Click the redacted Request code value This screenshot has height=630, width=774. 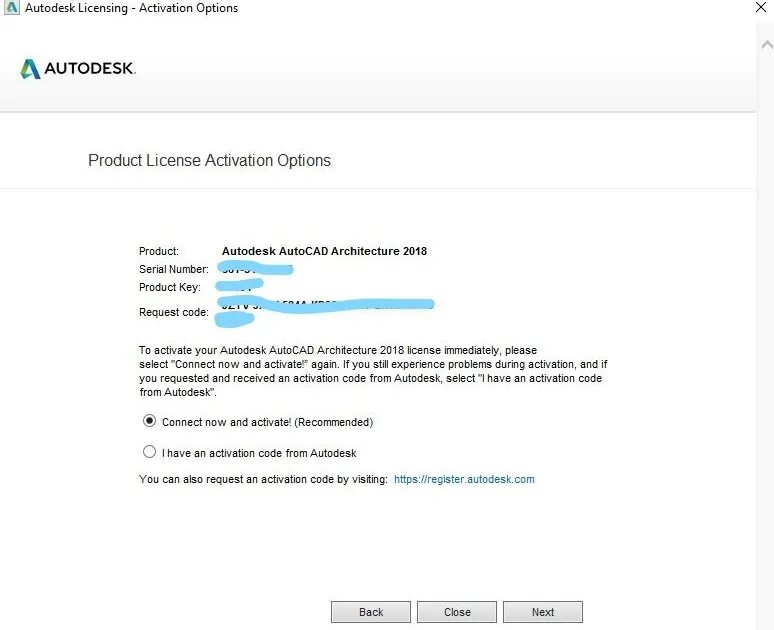[x=320, y=306]
